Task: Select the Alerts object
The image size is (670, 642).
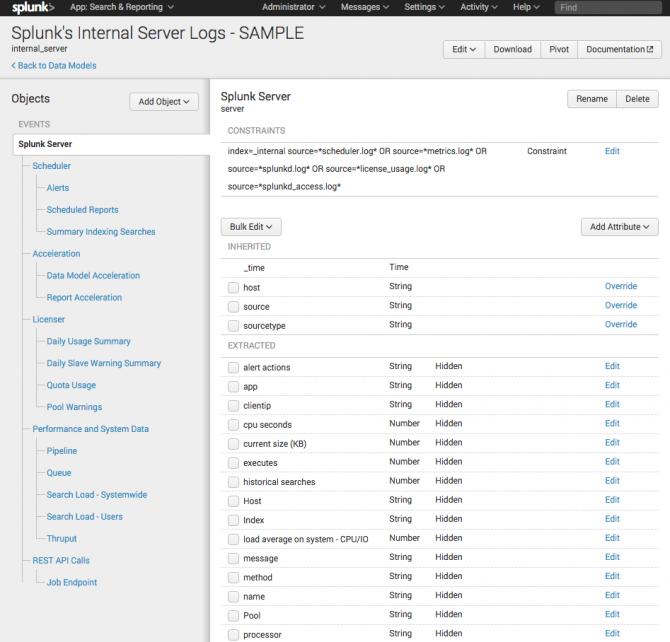Action: (x=58, y=188)
